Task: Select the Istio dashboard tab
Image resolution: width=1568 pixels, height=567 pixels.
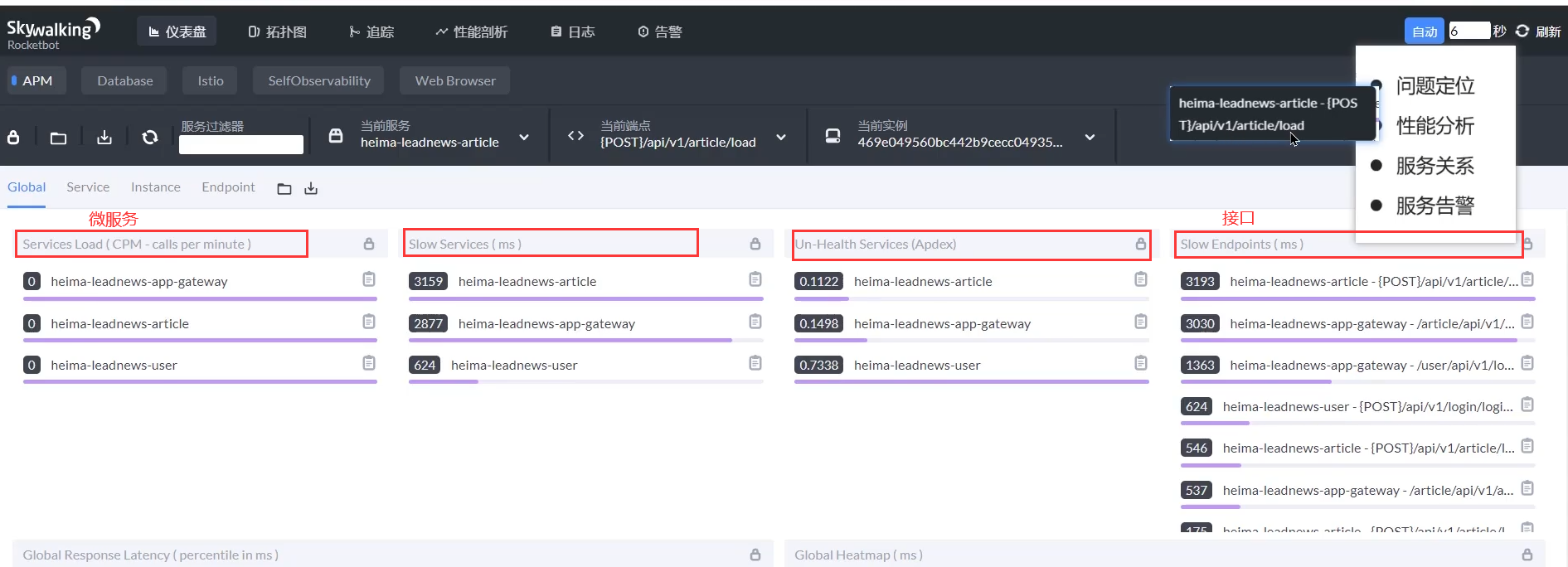Action: pyautogui.click(x=211, y=80)
